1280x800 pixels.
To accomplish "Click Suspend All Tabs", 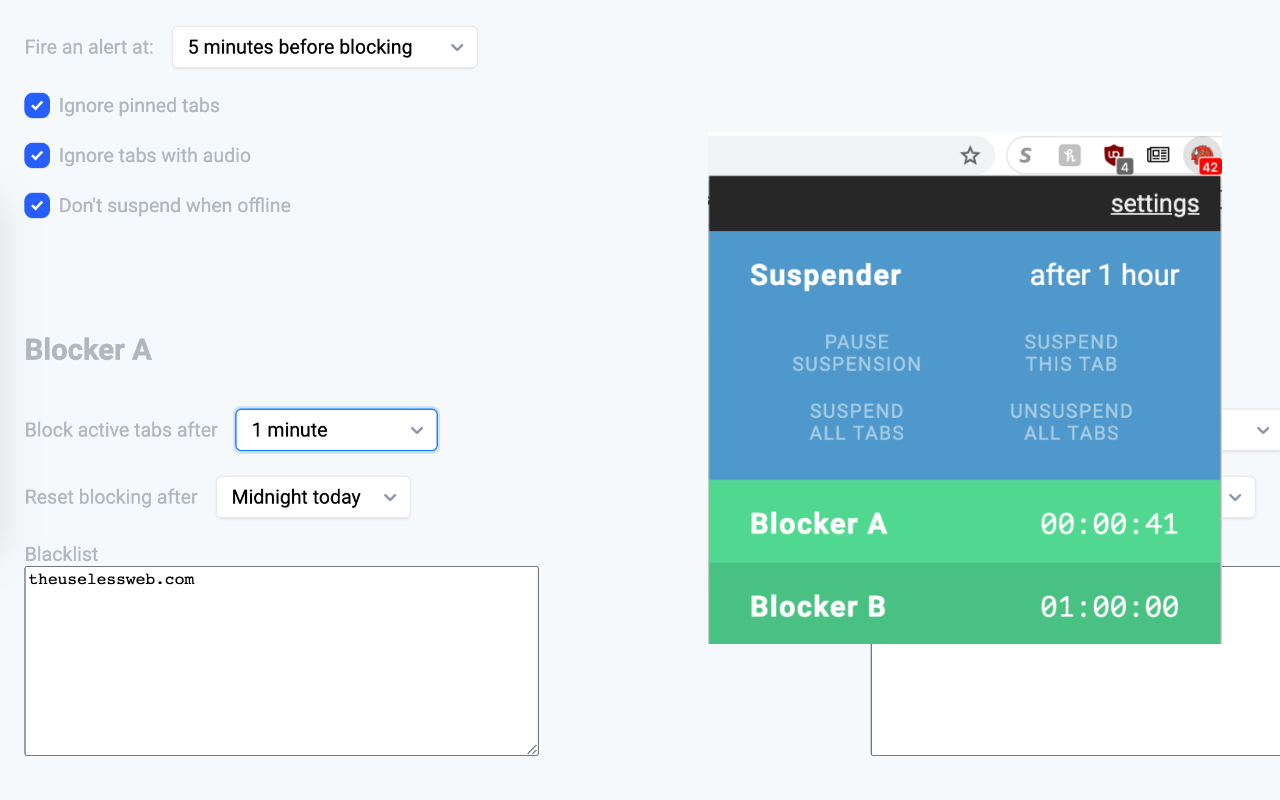I will (x=857, y=422).
